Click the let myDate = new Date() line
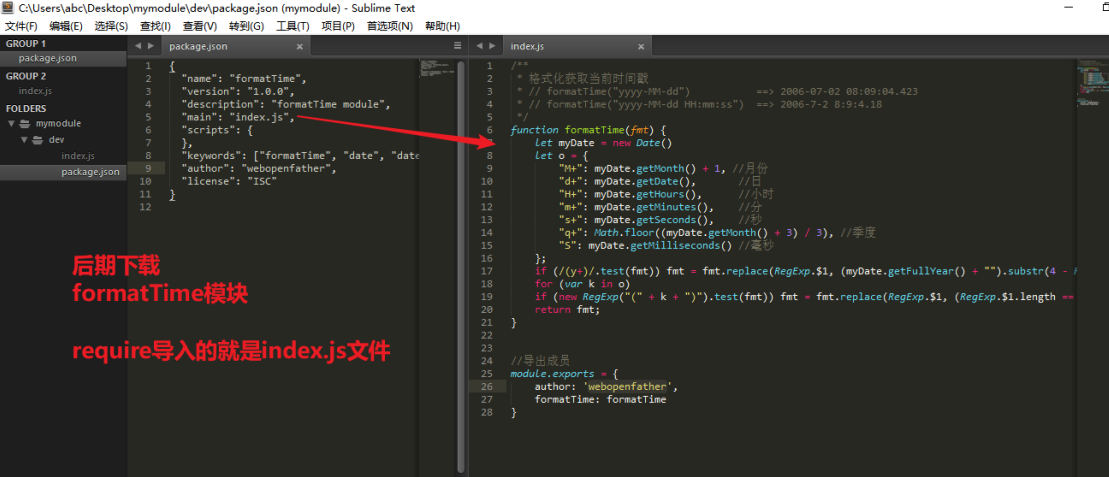The height and width of the screenshot is (477, 1109). click(603, 143)
